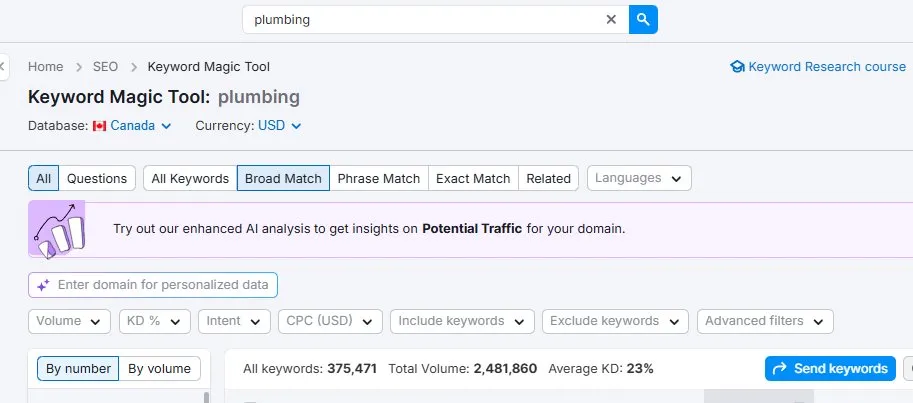Go to SEO breadcrumb link
Image resolution: width=913 pixels, height=403 pixels.
(105, 67)
